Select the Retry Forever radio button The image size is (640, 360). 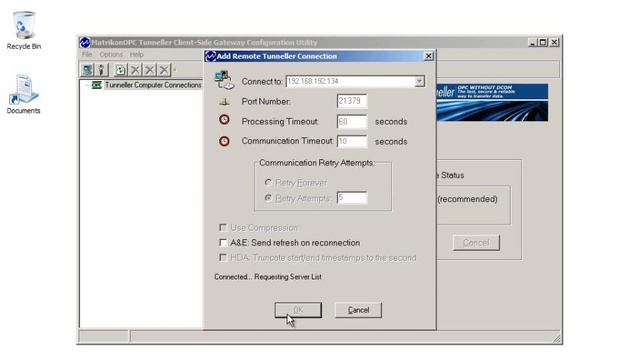268,182
